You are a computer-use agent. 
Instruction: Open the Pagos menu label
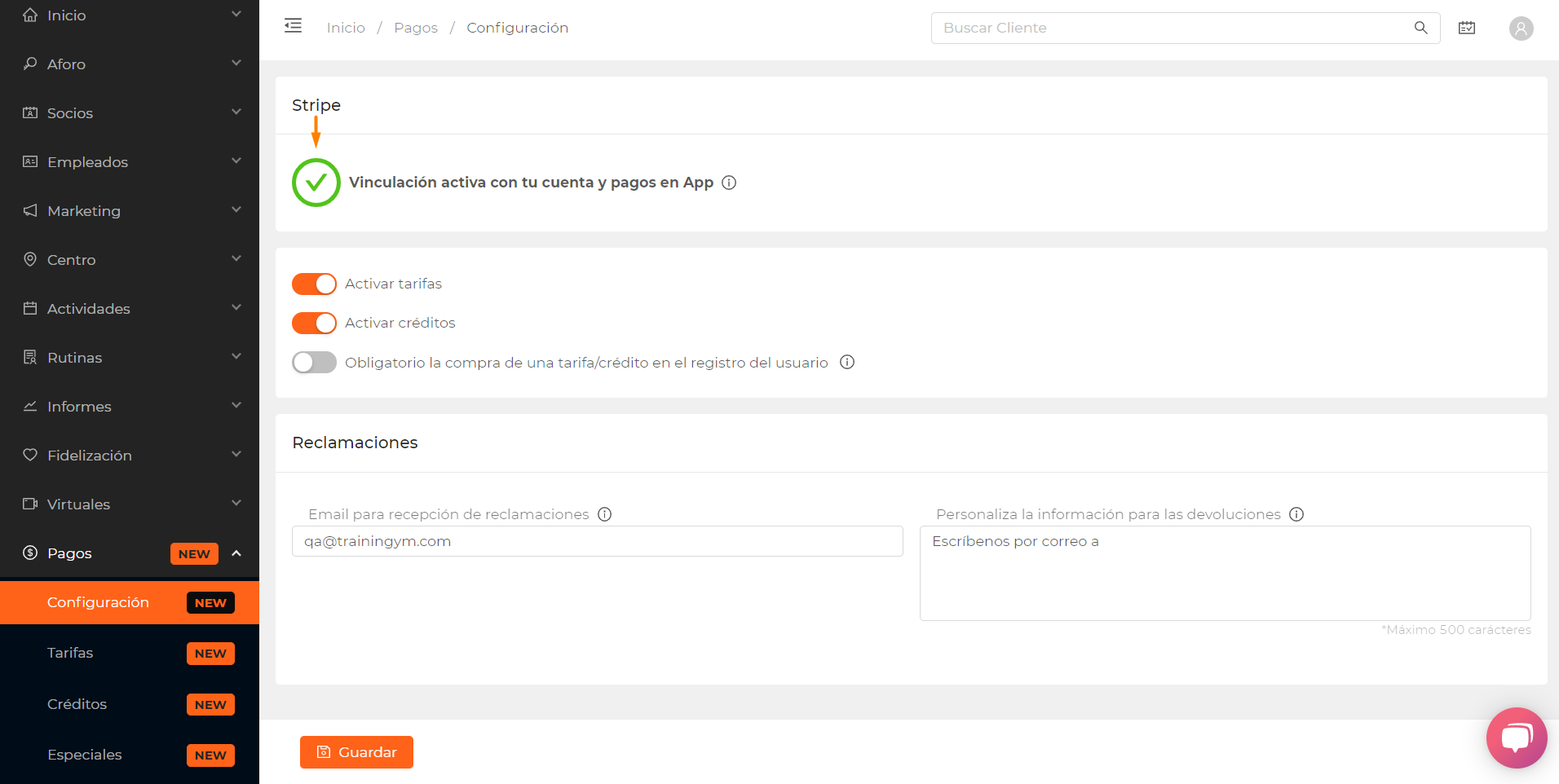(69, 553)
